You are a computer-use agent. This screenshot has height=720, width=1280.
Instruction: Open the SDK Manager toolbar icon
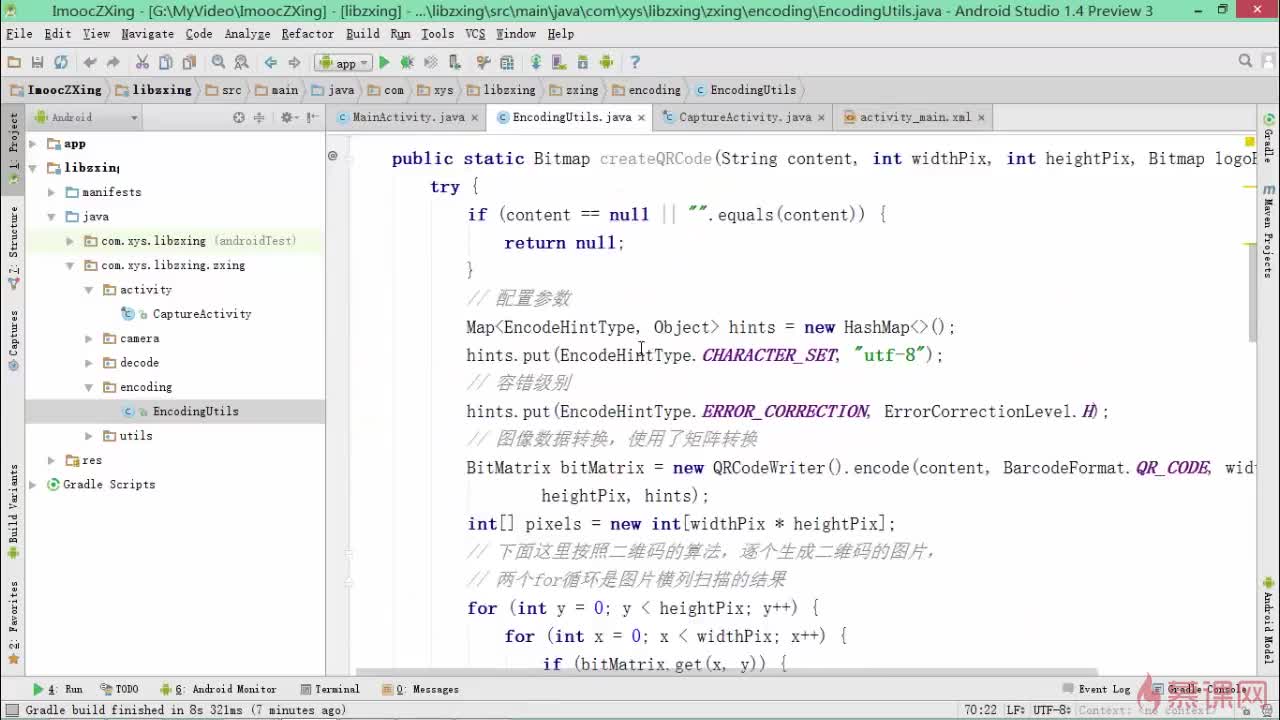(583, 62)
